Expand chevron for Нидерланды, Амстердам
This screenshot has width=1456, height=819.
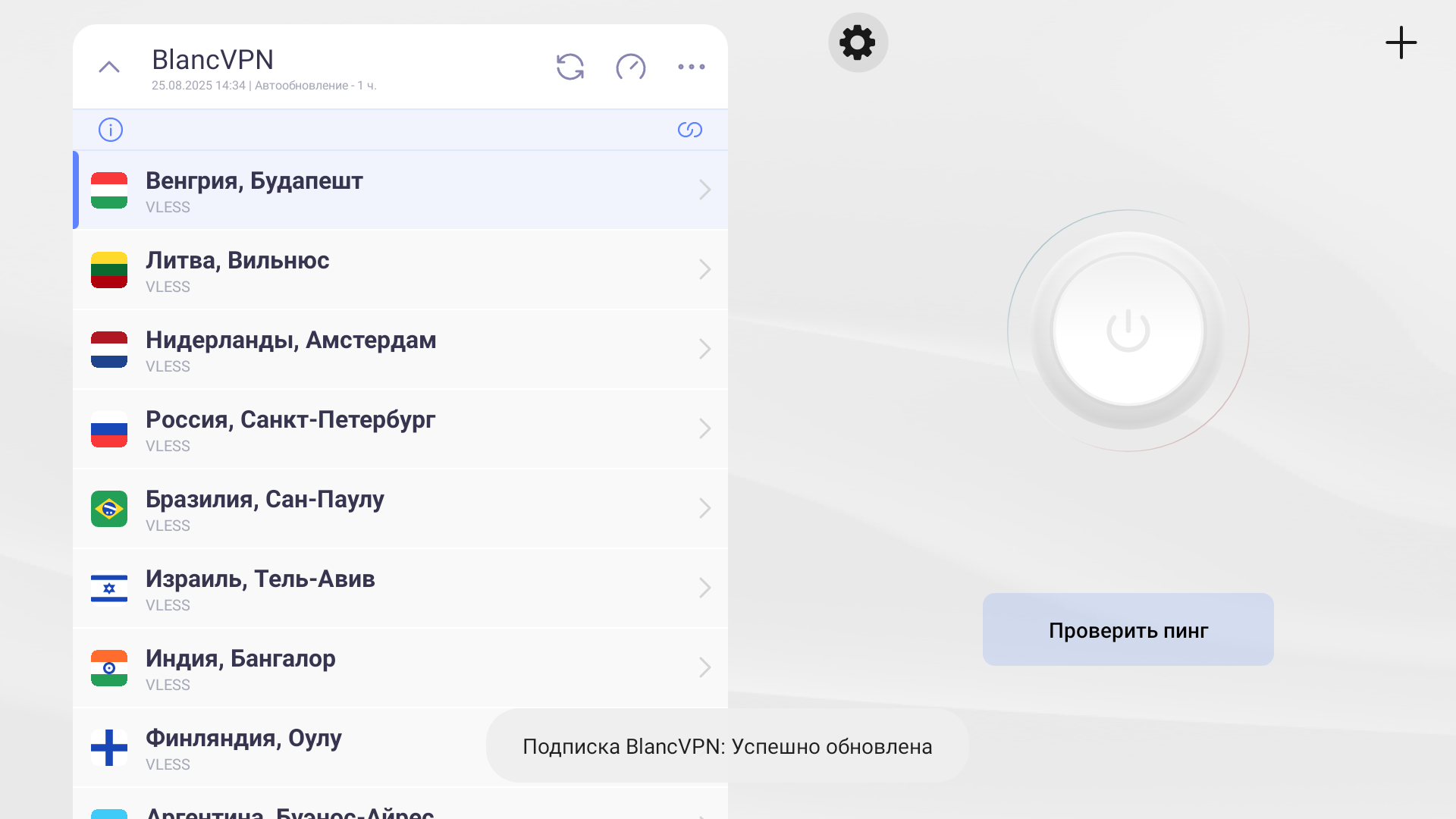pos(704,349)
